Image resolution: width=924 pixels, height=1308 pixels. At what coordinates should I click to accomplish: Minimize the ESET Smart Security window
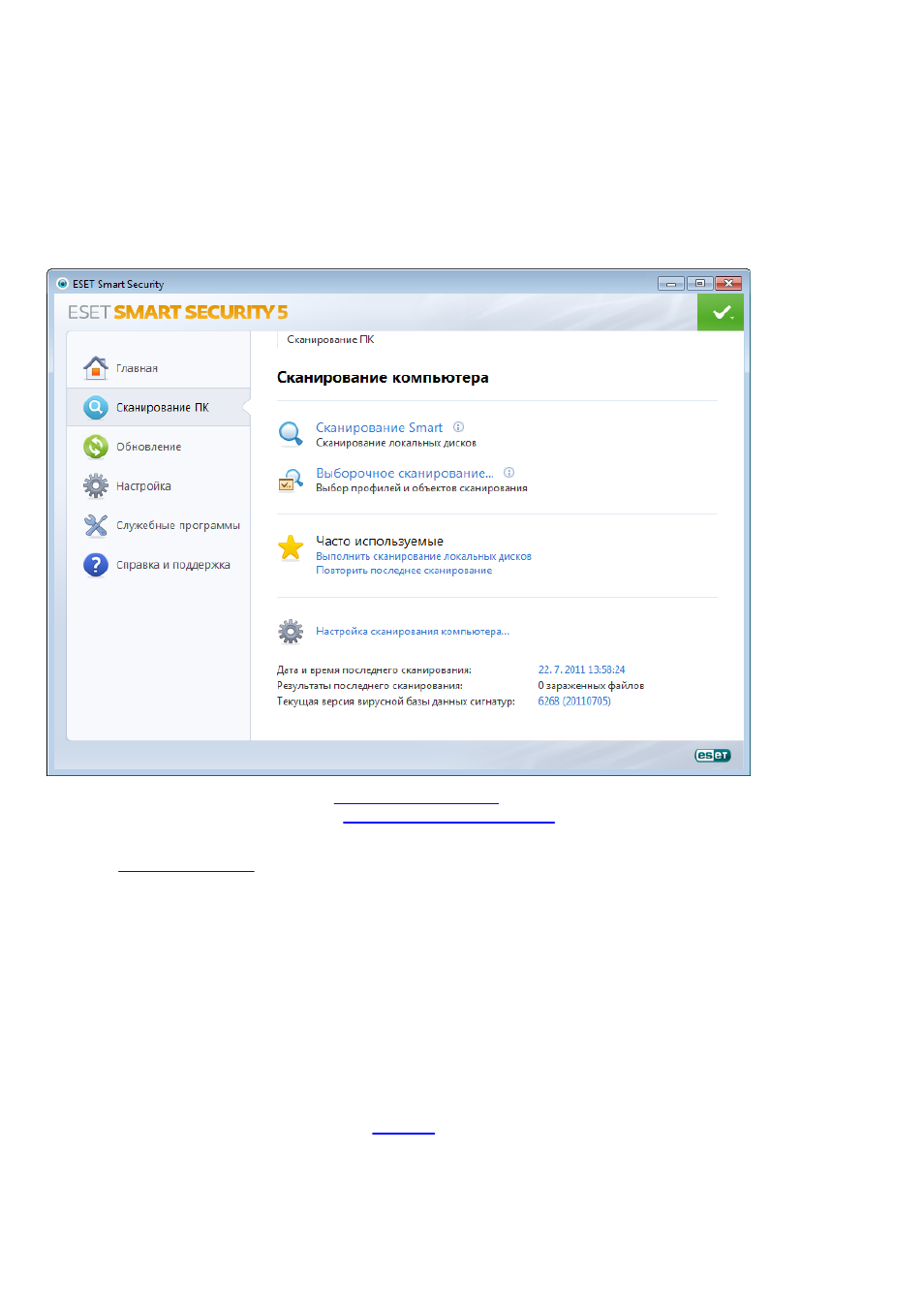pos(671,284)
